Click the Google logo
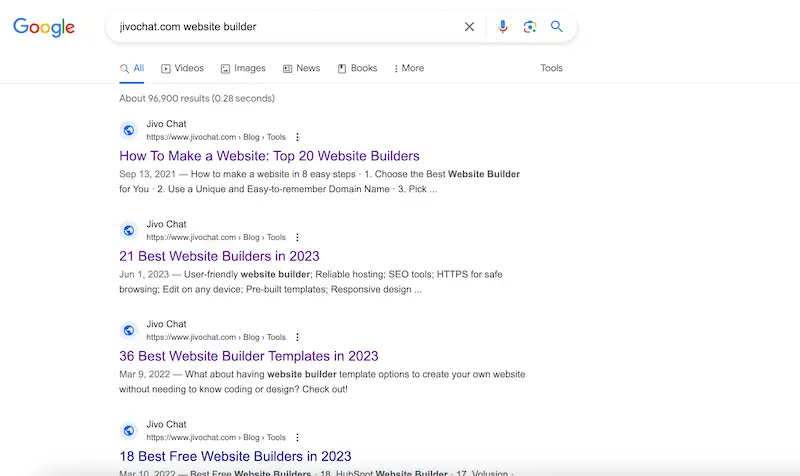Image resolution: width=800 pixels, height=476 pixels. [44, 27]
